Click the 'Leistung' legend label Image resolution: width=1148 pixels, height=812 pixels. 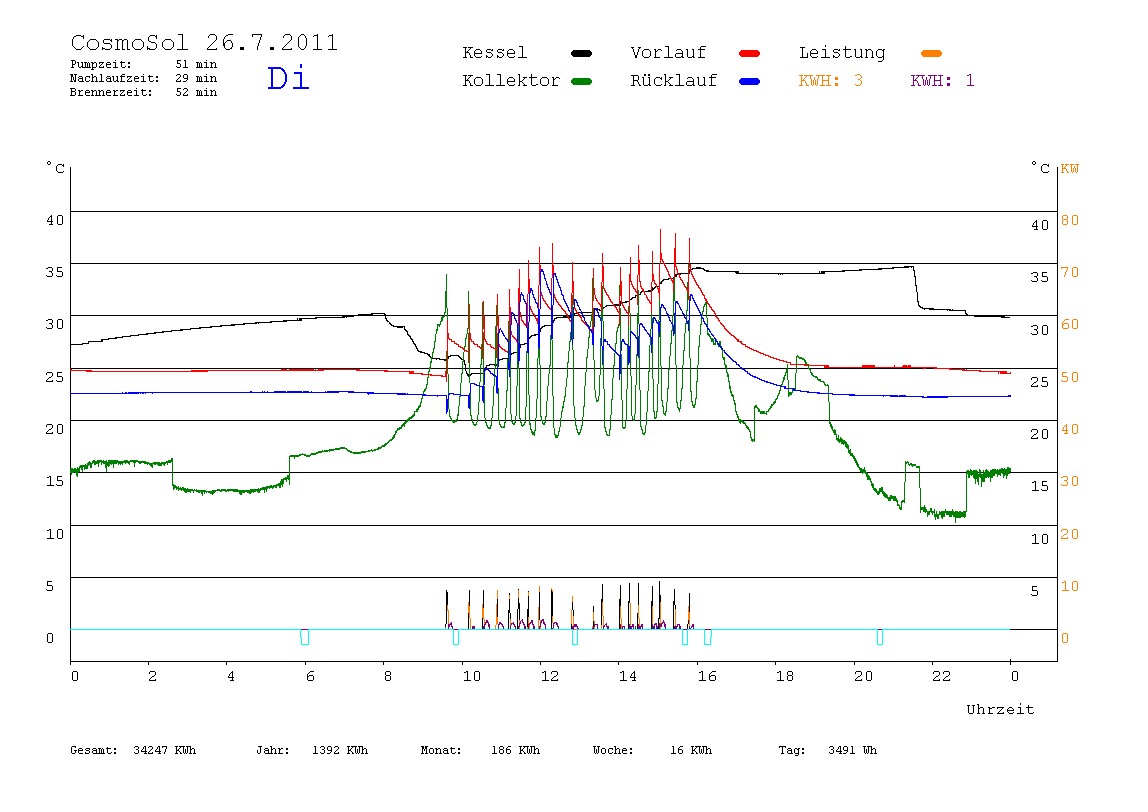(842, 53)
